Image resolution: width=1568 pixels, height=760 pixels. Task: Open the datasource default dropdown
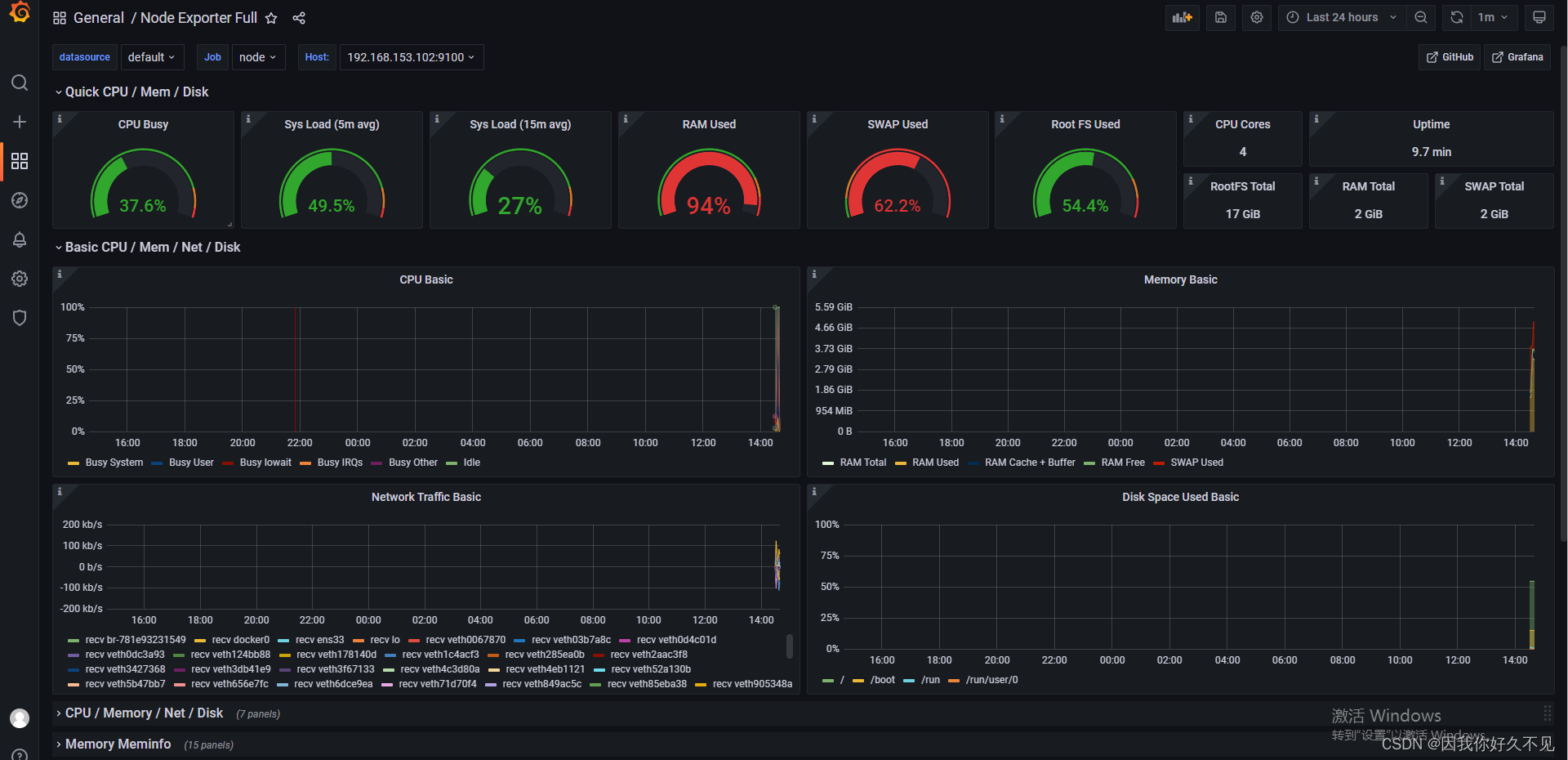click(x=152, y=57)
